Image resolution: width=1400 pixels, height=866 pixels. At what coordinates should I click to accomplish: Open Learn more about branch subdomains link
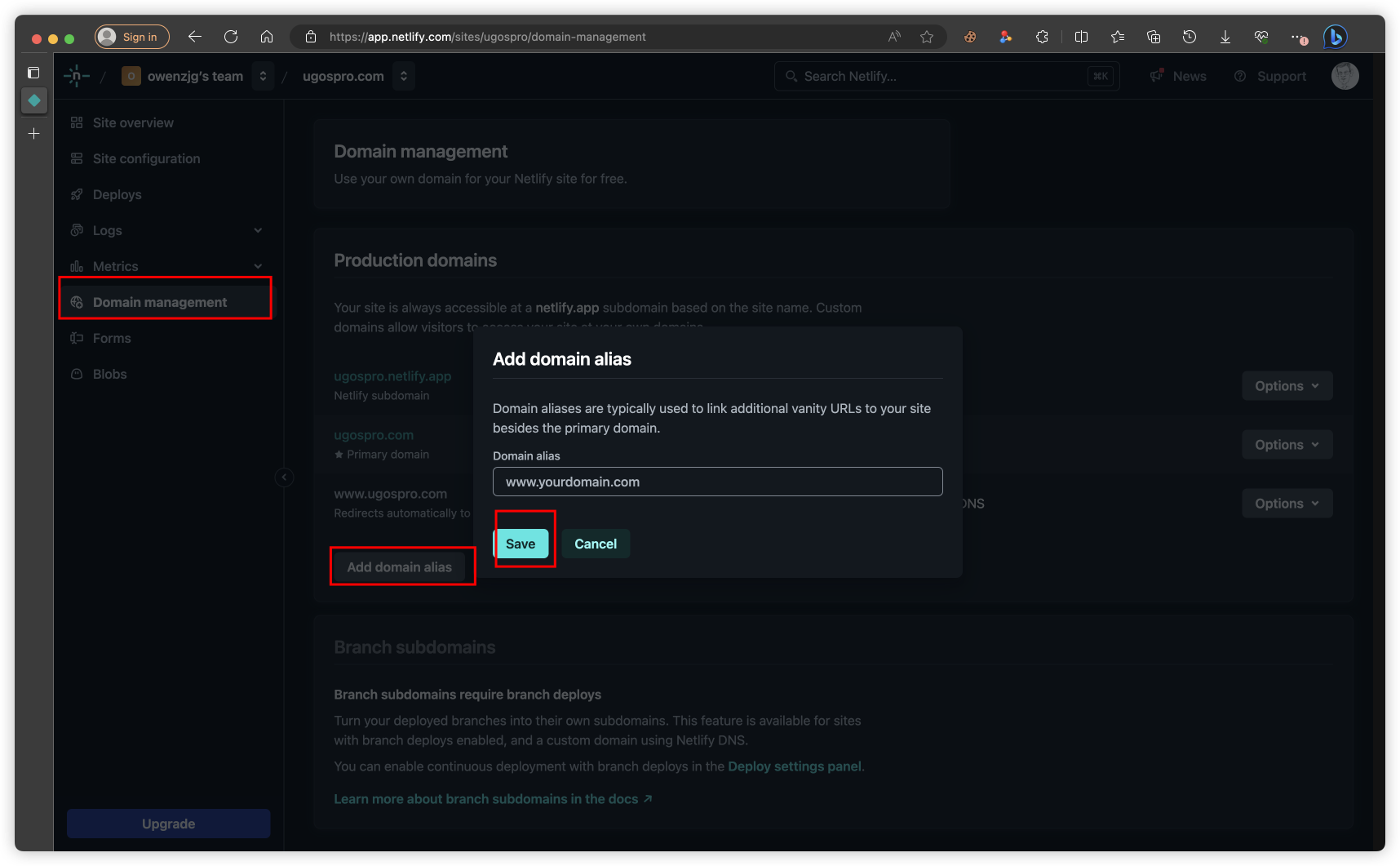click(x=493, y=799)
